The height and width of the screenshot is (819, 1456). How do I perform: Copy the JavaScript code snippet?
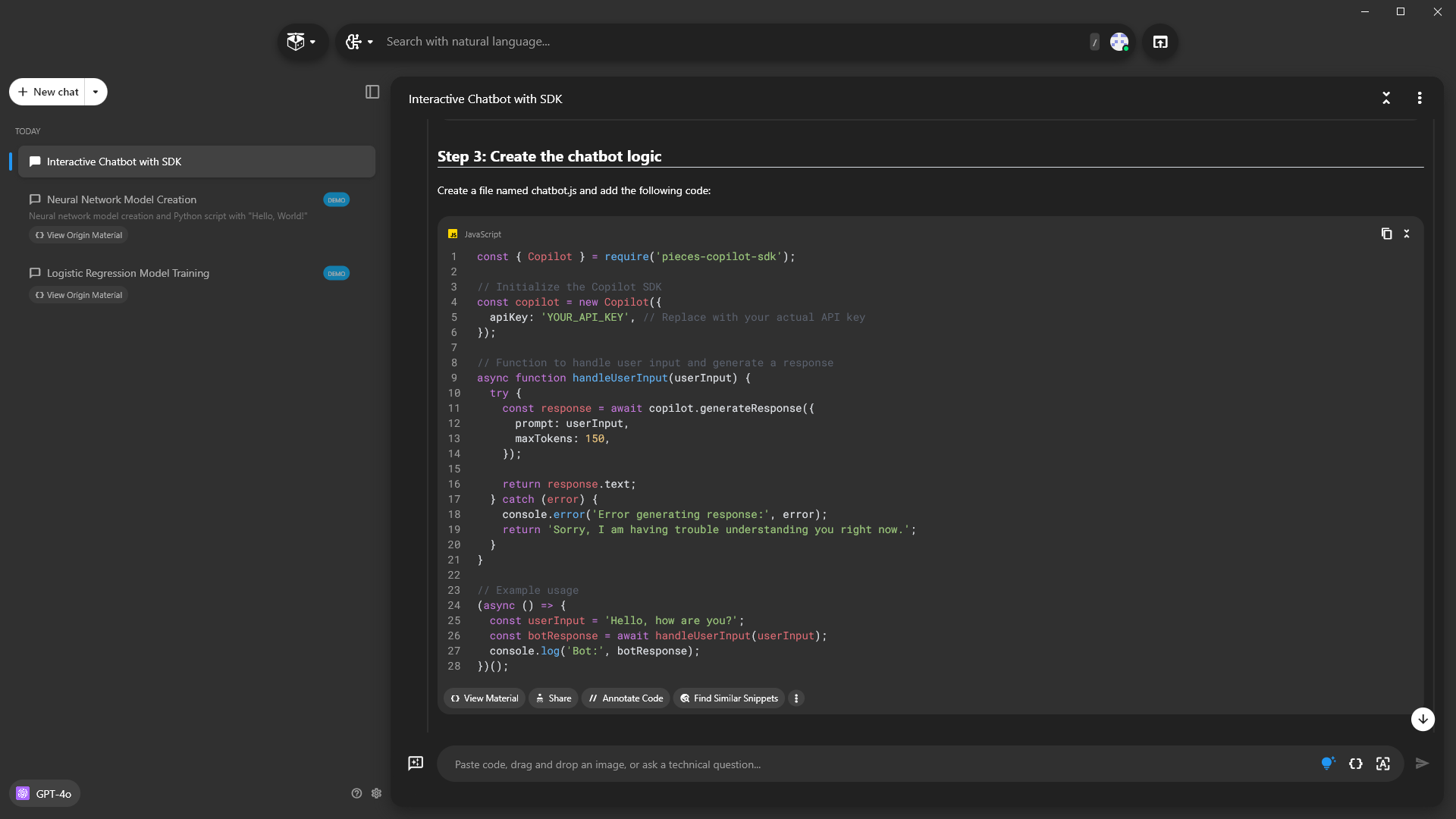1386,234
